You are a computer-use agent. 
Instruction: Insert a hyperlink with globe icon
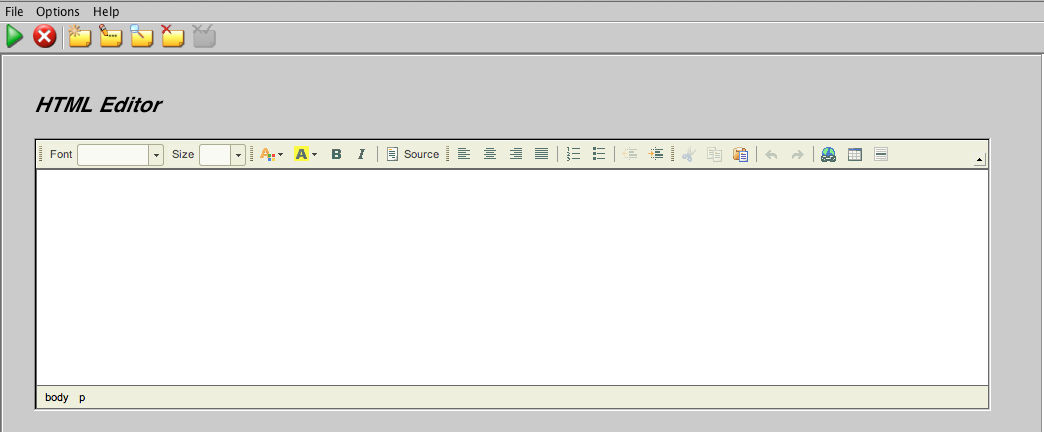[x=828, y=154]
